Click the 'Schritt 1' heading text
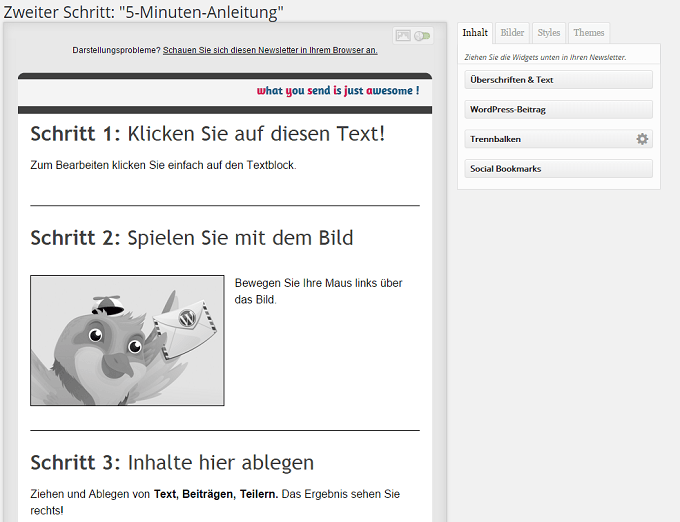680x522 pixels. coord(207,134)
